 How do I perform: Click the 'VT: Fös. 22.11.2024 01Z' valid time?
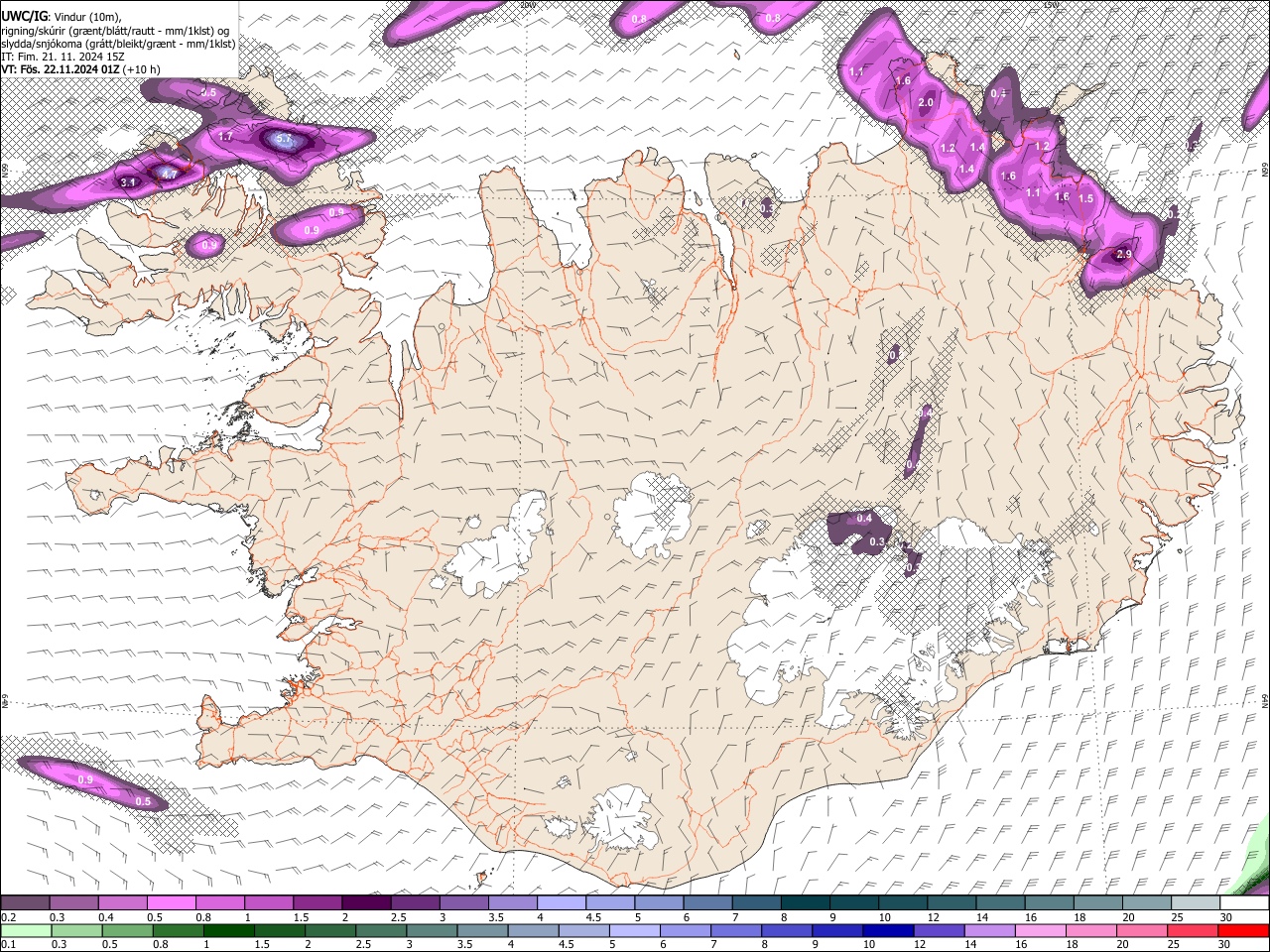pos(61,69)
